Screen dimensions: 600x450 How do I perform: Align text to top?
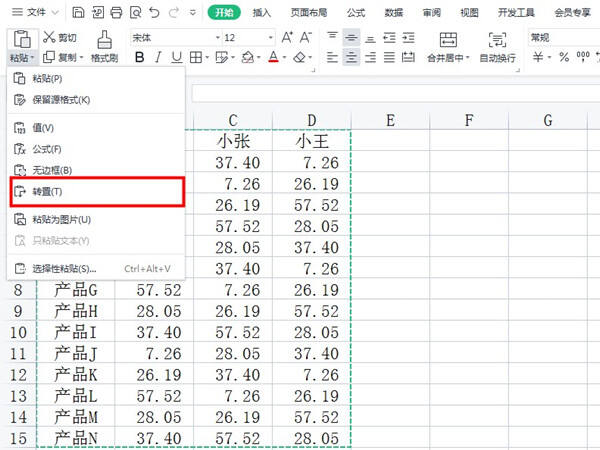click(x=332, y=37)
